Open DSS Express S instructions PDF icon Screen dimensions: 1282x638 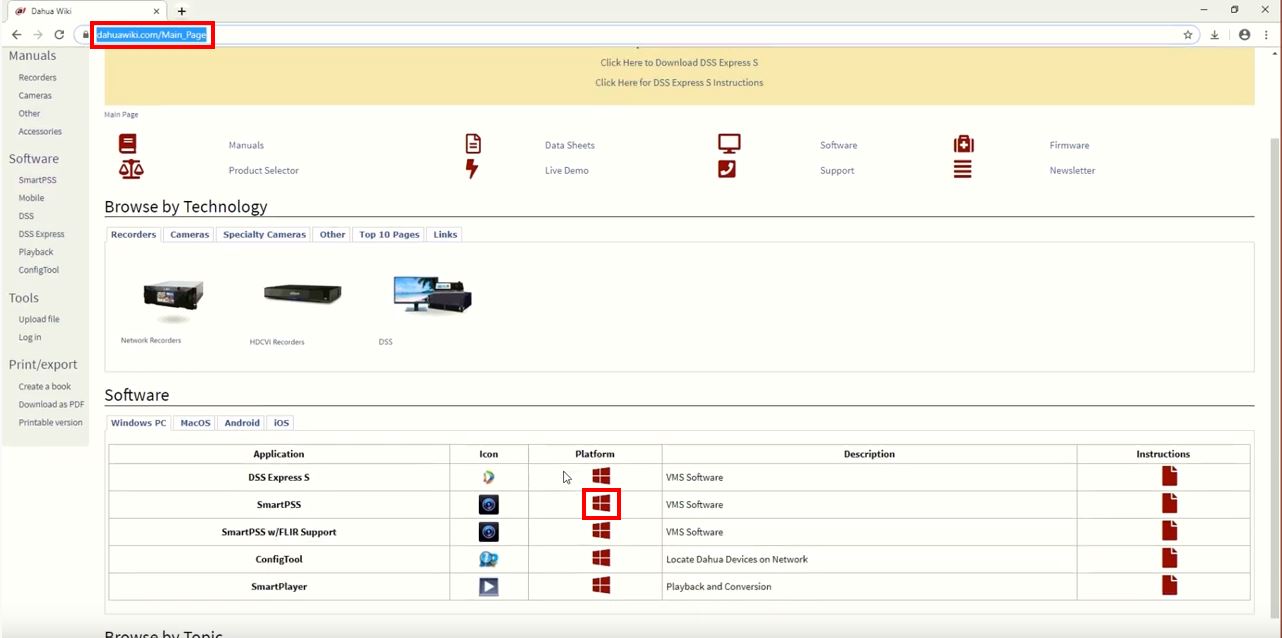(1169, 476)
